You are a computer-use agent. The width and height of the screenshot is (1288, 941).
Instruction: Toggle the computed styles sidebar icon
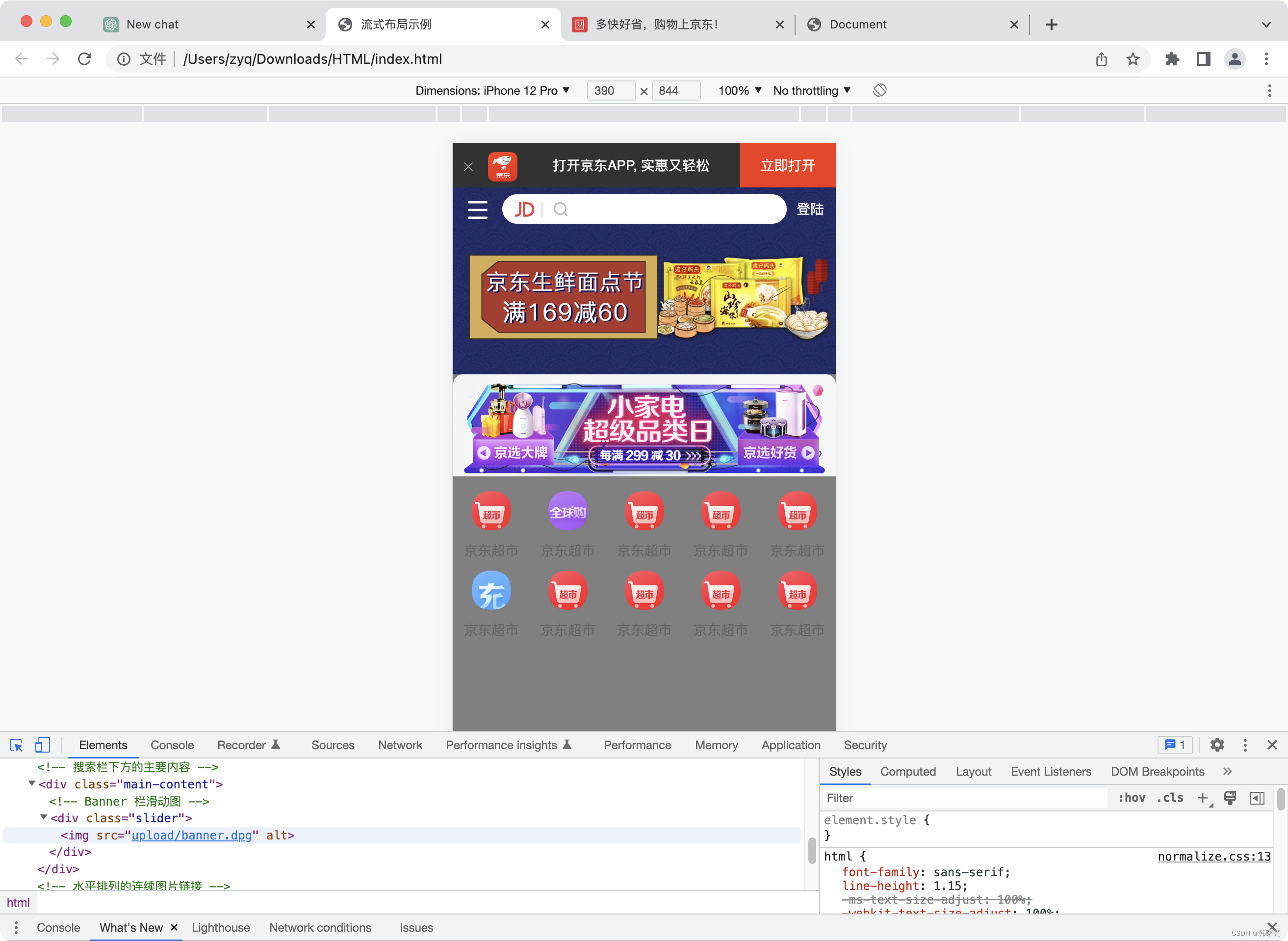(1257, 798)
